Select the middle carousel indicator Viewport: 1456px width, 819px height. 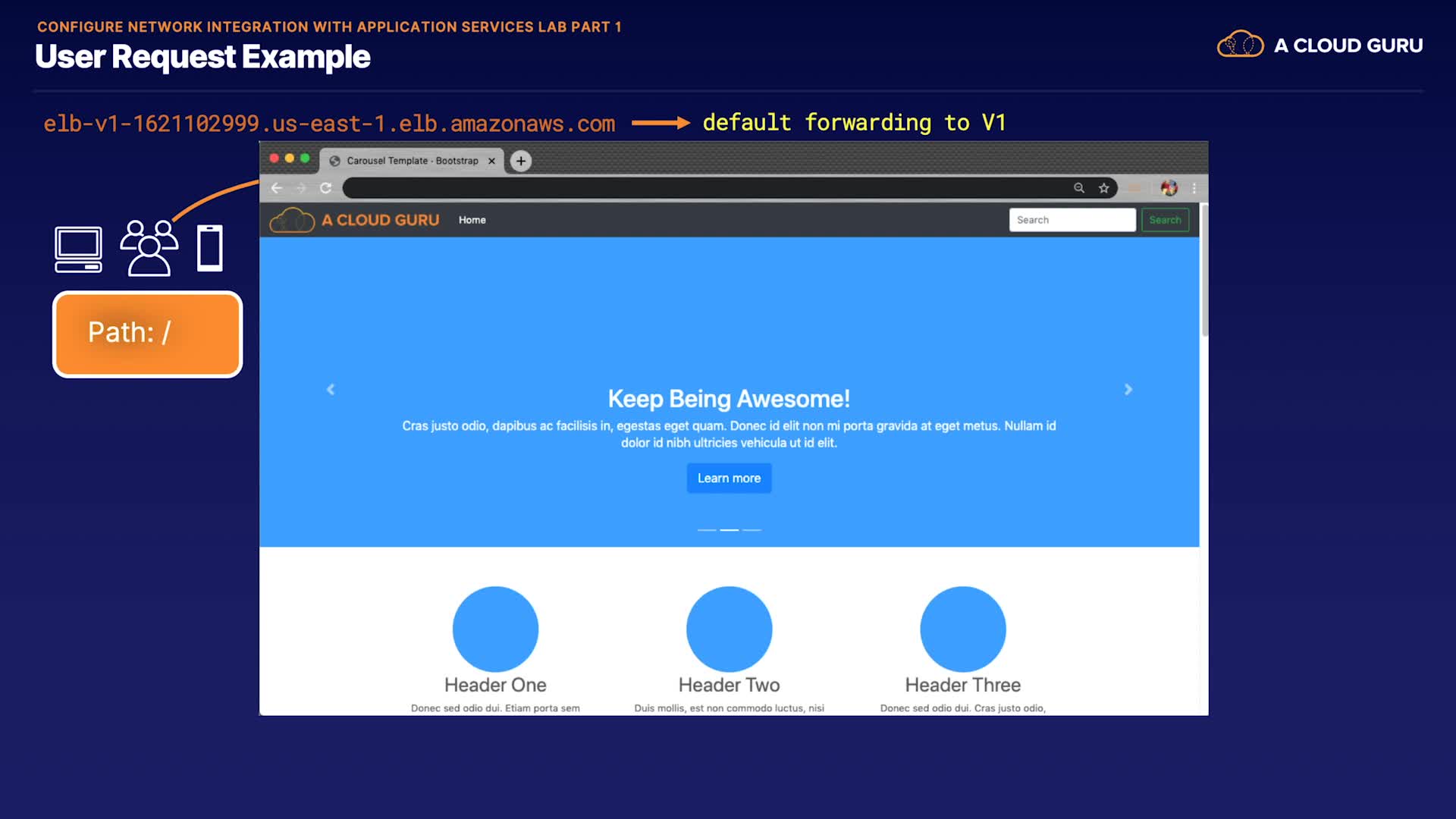[730, 530]
